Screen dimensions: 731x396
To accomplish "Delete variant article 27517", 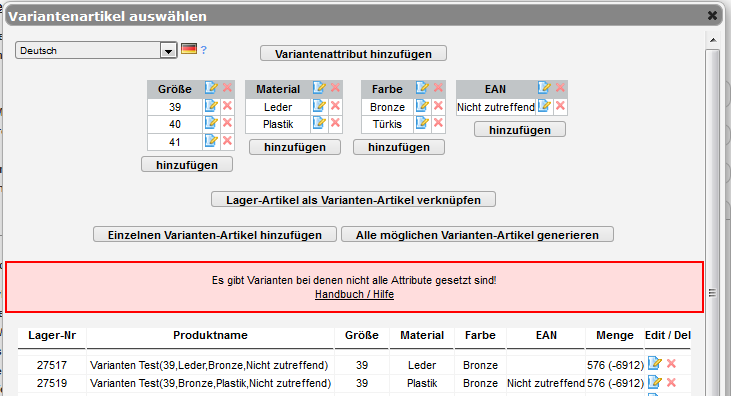I will [x=671, y=364].
